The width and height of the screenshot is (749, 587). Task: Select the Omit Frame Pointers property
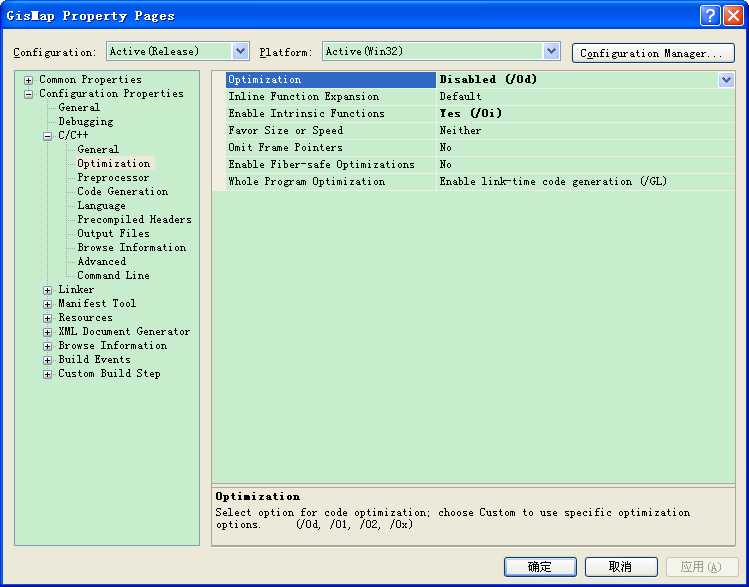[x=331, y=148]
